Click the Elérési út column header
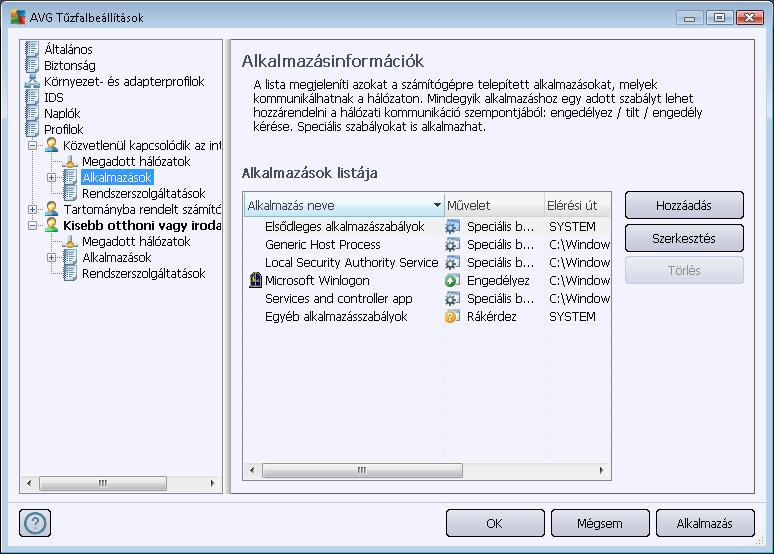The image size is (774, 554). coord(577,205)
